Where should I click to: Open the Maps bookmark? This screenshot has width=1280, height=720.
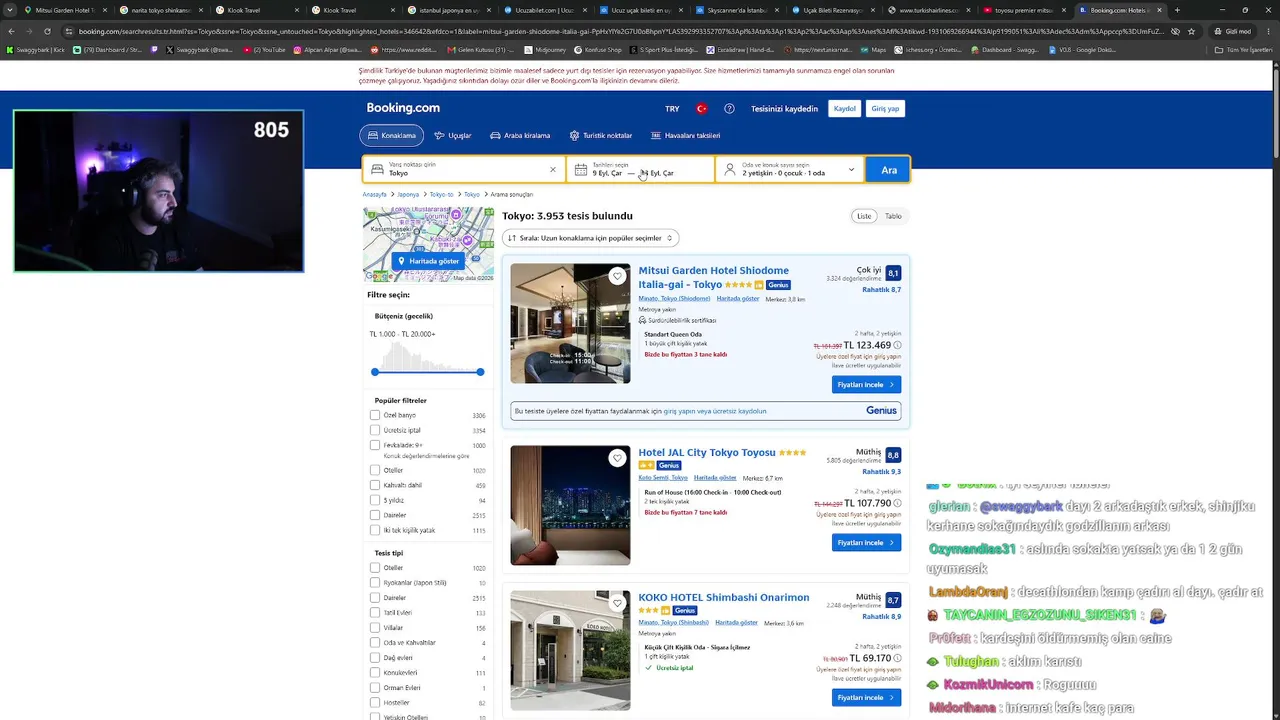[872, 49]
